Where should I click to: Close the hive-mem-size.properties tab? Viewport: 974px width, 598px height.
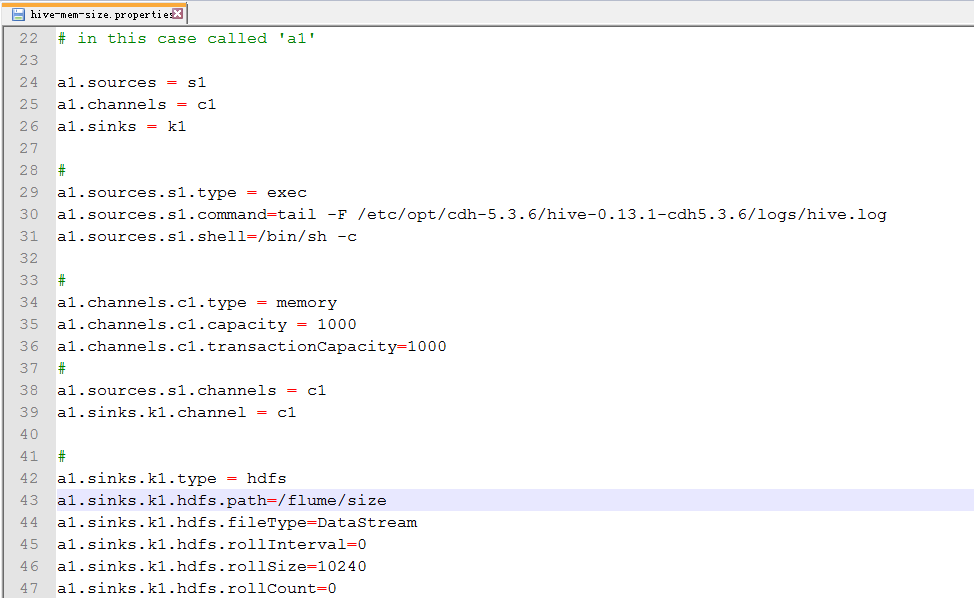pos(178,13)
